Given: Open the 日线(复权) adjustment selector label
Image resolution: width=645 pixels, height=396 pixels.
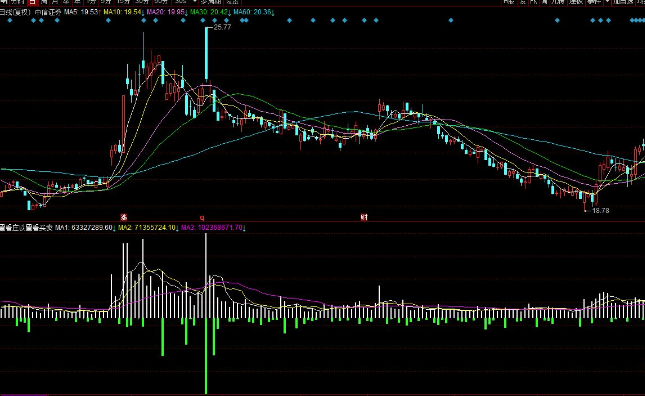Looking at the screenshot, I should [15, 12].
